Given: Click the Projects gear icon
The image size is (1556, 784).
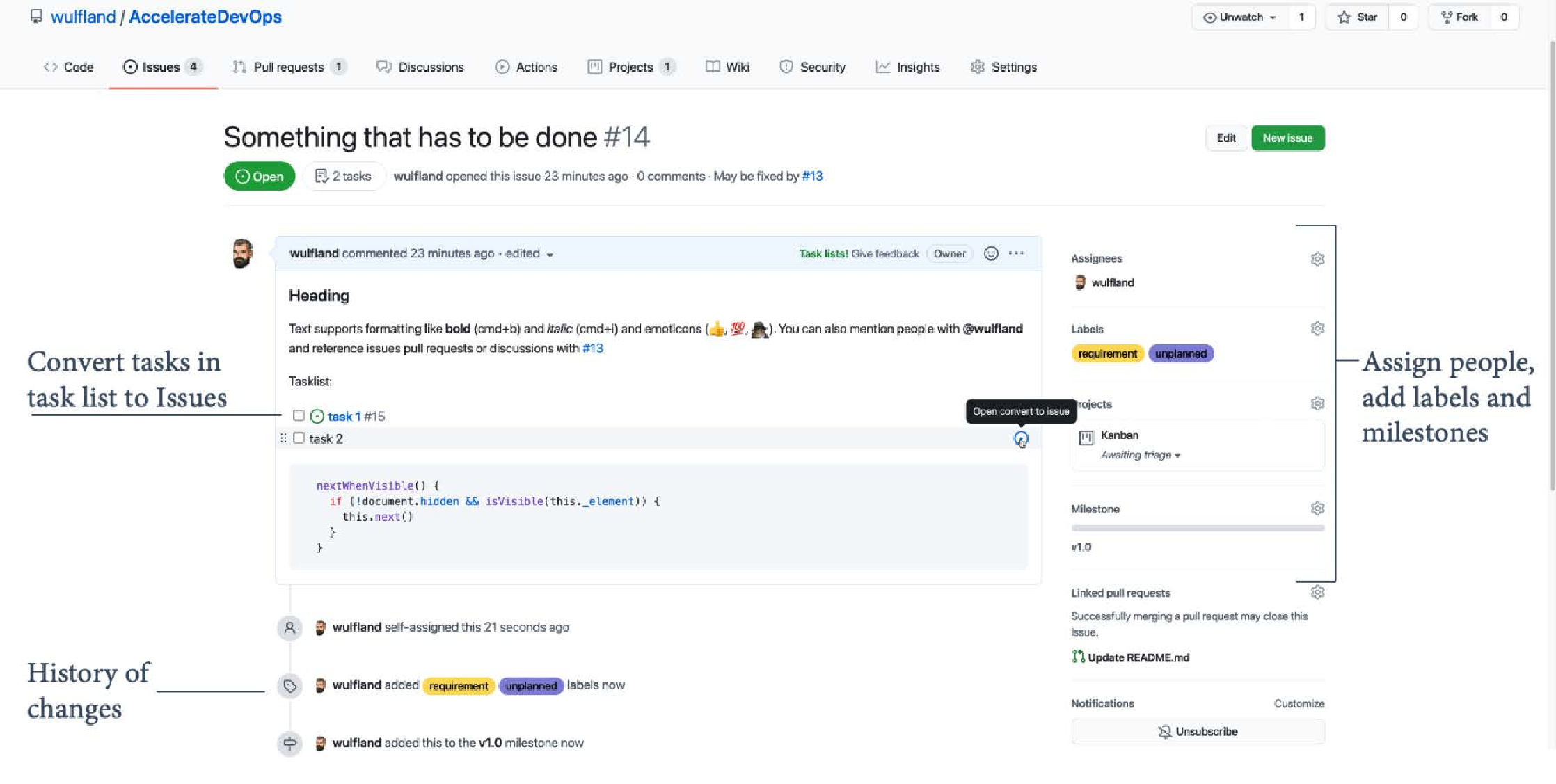Looking at the screenshot, I should pyautogui.click(x=1317, y=403).
